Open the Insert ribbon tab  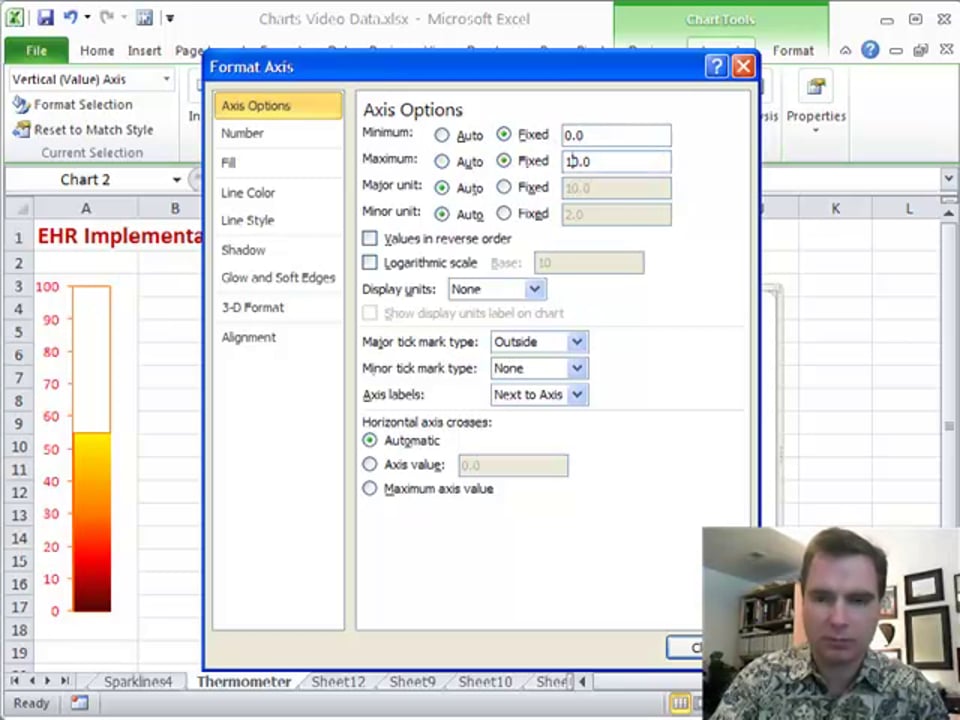click(x=144, y=51)
